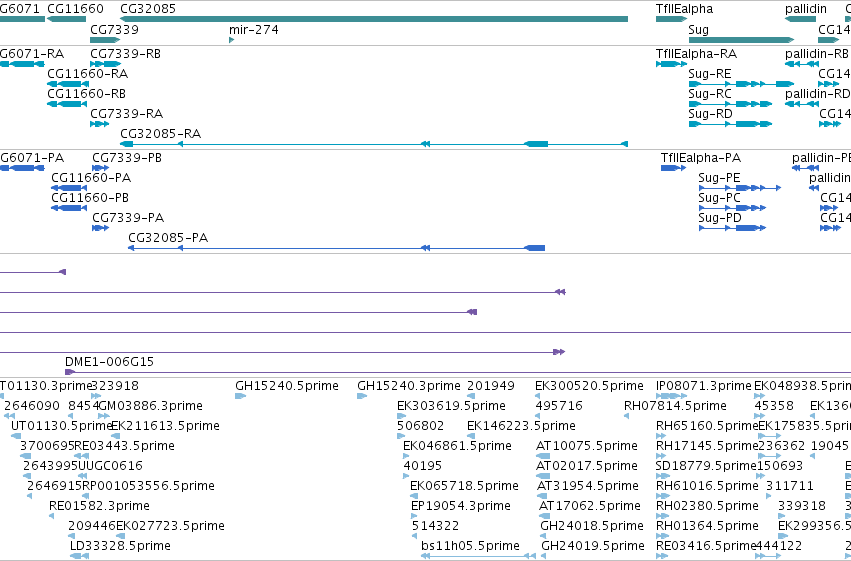Select EST RP001053556.5prime
This screenshot has height=561, width=851.
tap(148, 487)
